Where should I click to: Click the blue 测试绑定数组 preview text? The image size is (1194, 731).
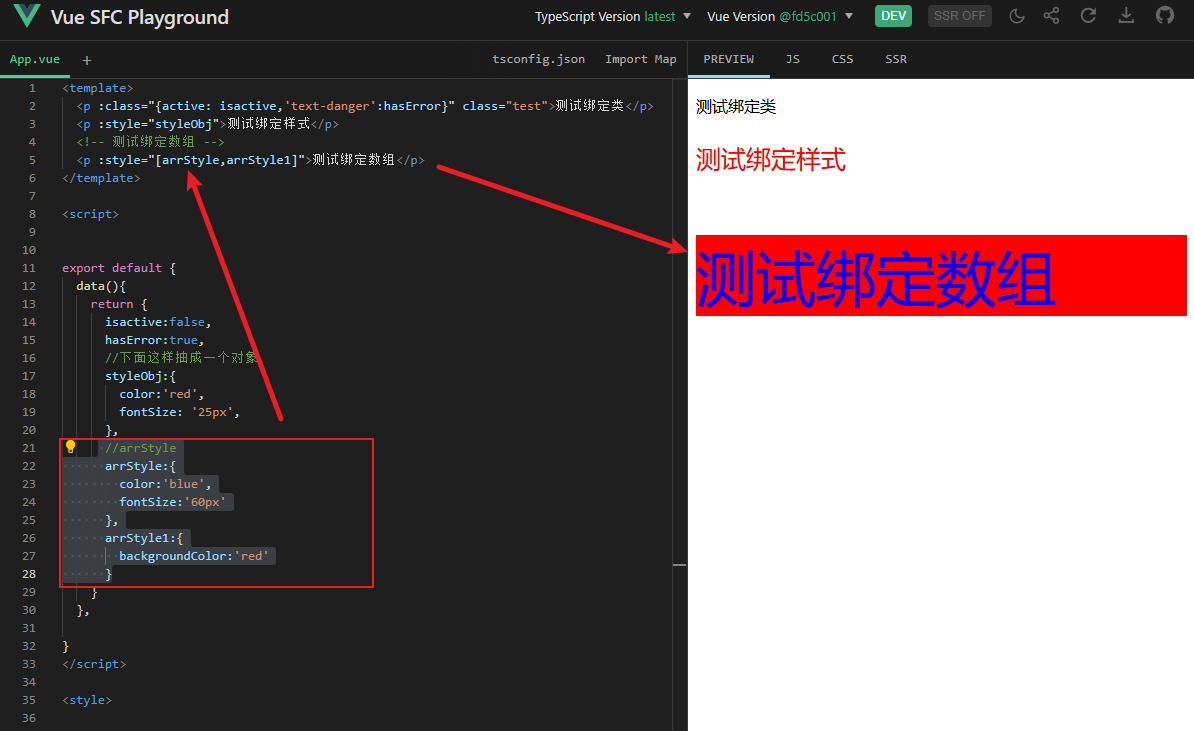pyautogui.click(x=875, y=279)
